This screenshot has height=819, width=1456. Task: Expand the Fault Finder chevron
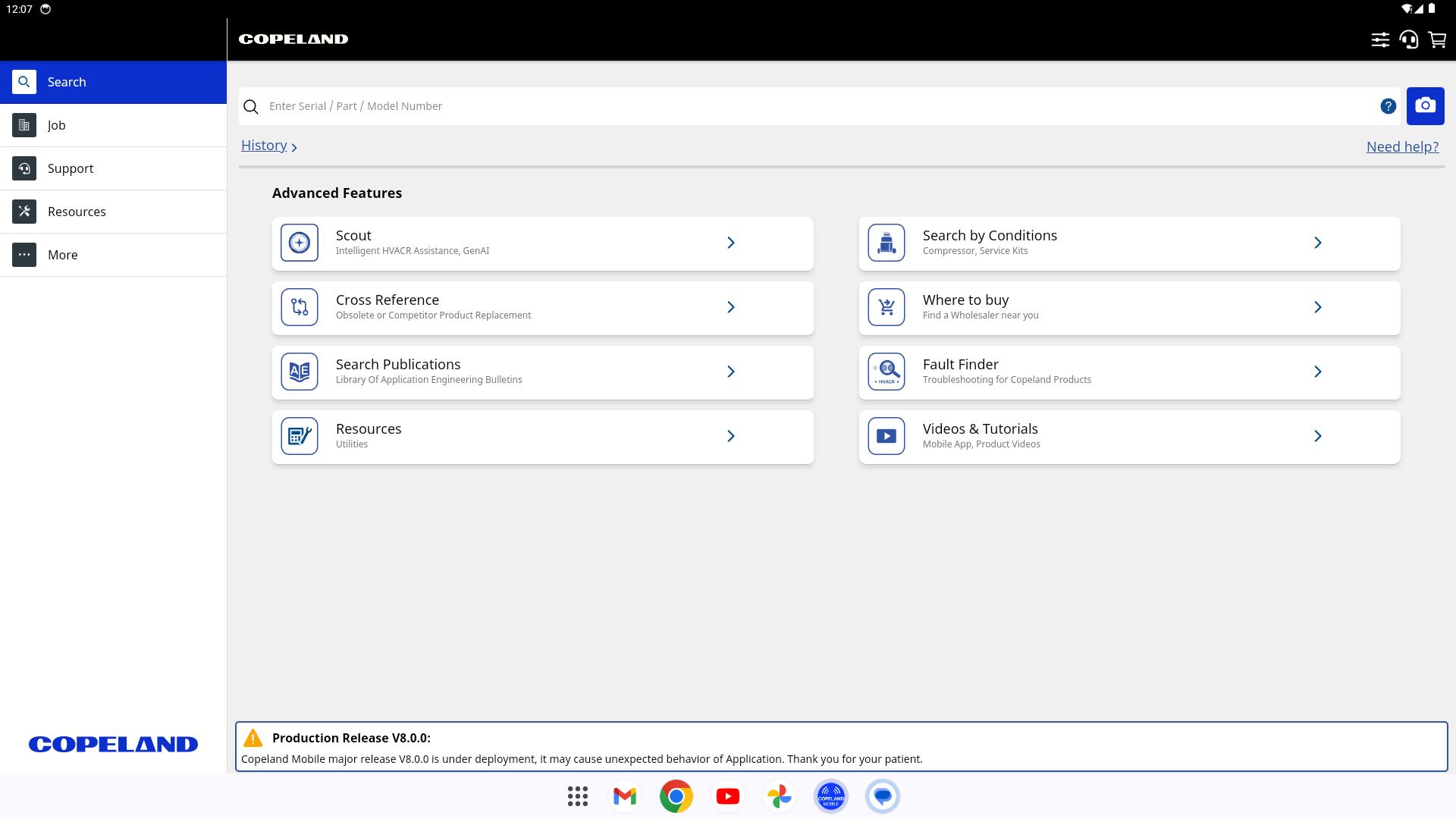coord(1318,372)
